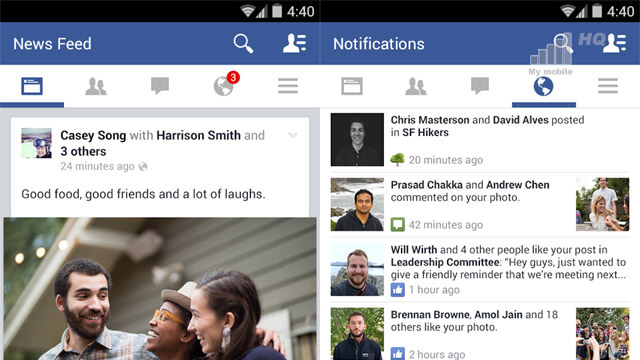Expand post options chevron on Casey Song's post
Viewport: 640px width, 360px height.
click(293, 135)
